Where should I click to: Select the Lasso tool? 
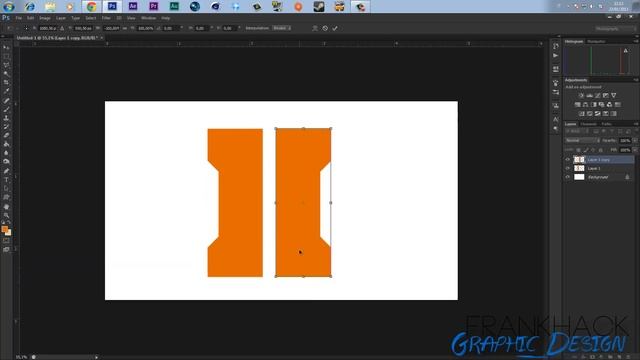(x=6, y=65)
